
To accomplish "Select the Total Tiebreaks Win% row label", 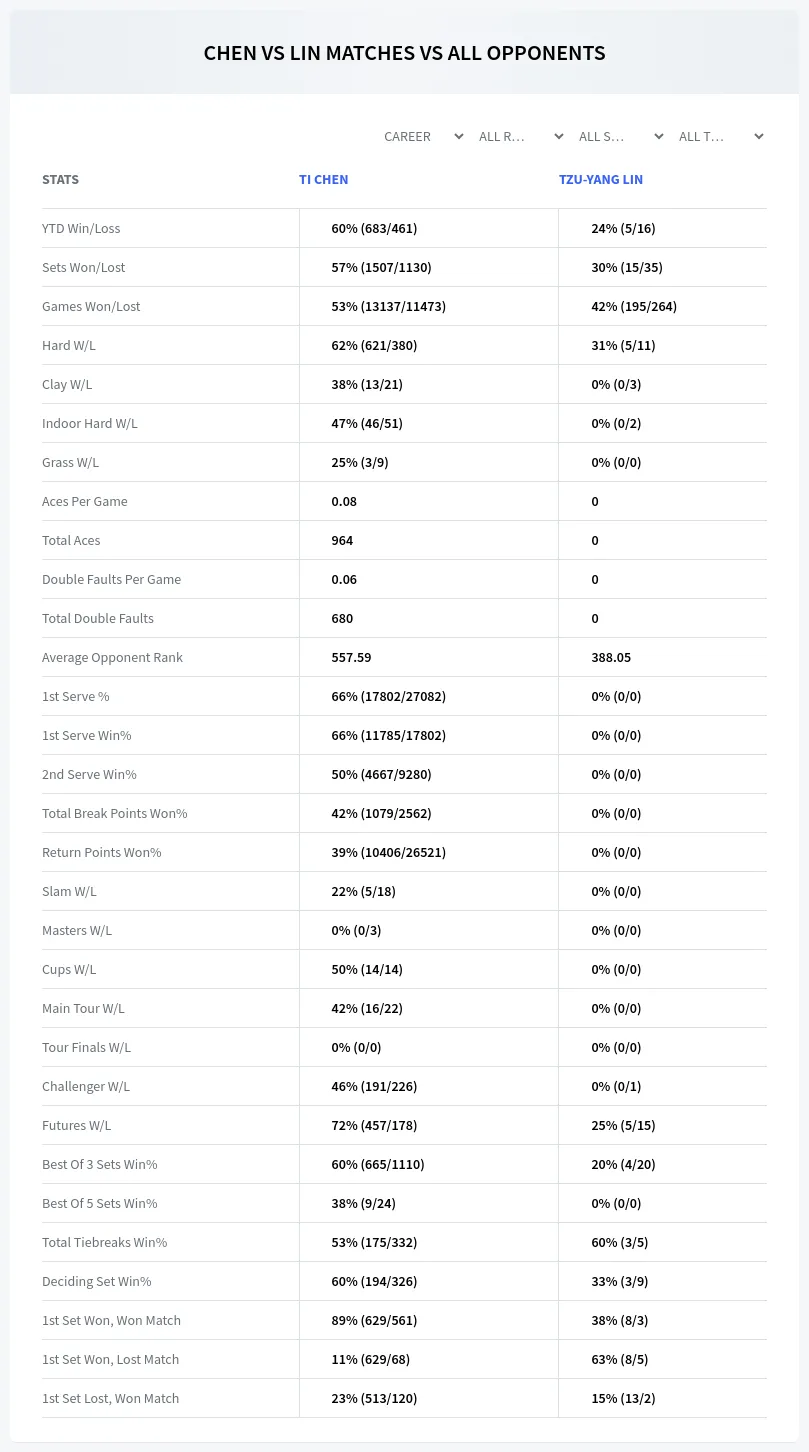I will pos(104,1242).
